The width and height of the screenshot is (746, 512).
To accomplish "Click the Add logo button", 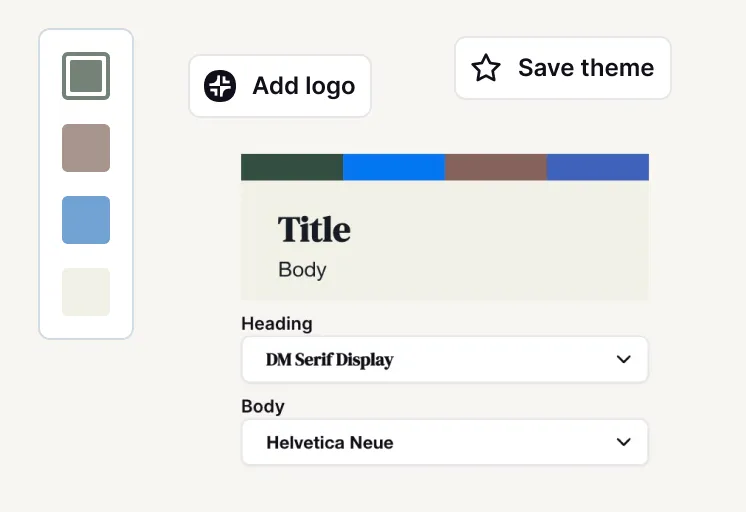I will (x=280, y=86).
